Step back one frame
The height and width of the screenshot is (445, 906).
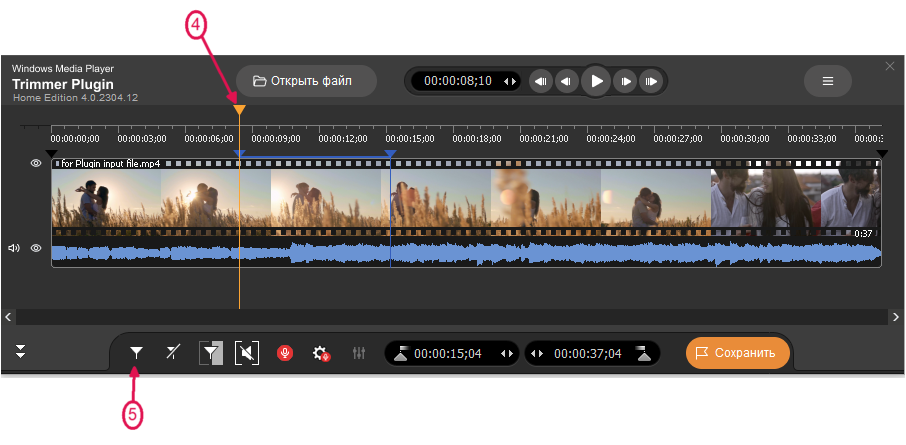567,81
